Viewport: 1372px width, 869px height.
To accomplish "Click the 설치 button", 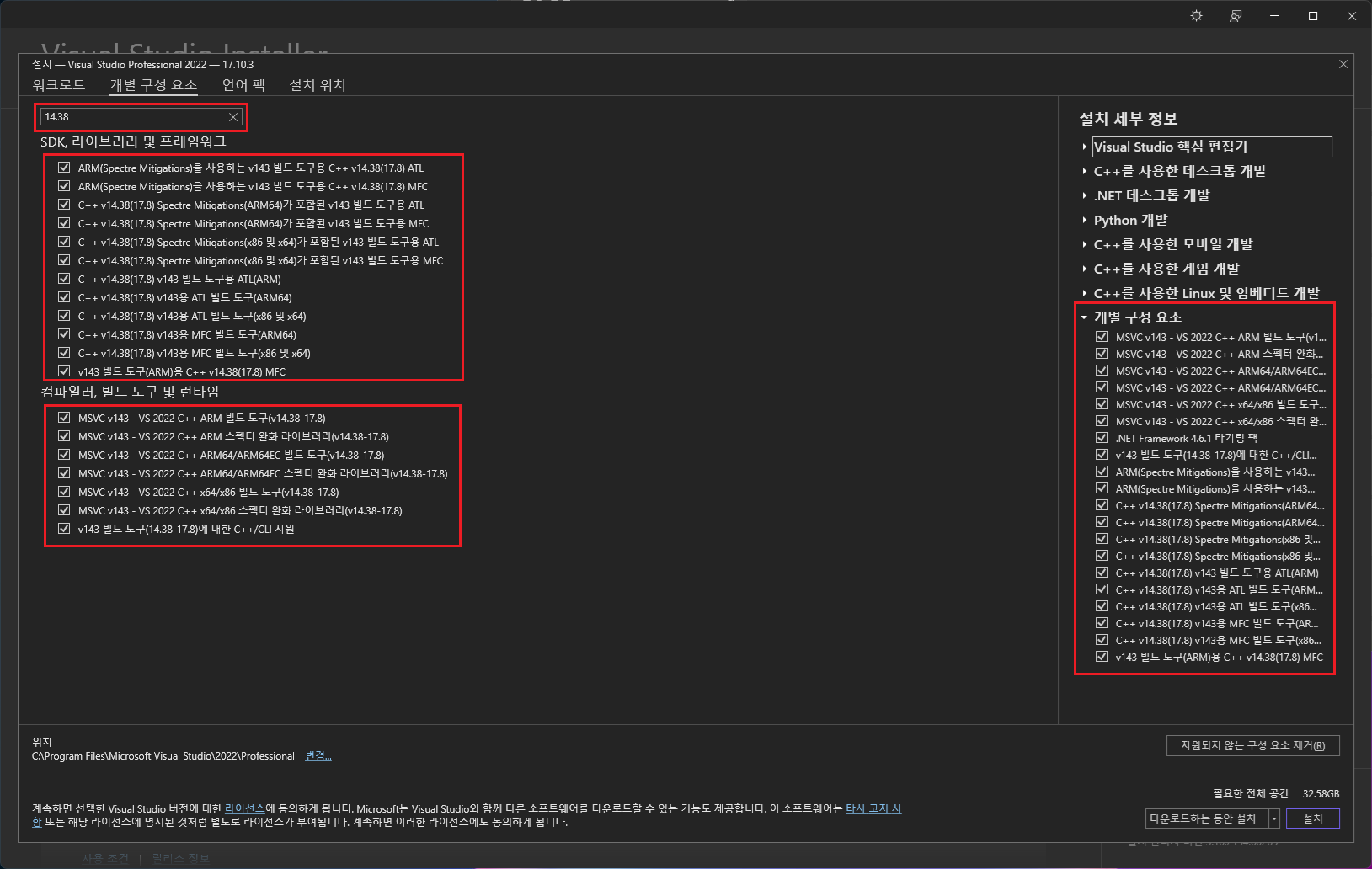I will click(1312, 818).
